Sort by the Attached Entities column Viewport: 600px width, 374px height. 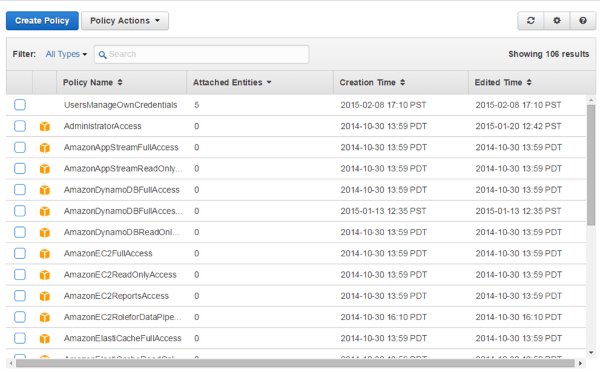[x=232, y=82]
